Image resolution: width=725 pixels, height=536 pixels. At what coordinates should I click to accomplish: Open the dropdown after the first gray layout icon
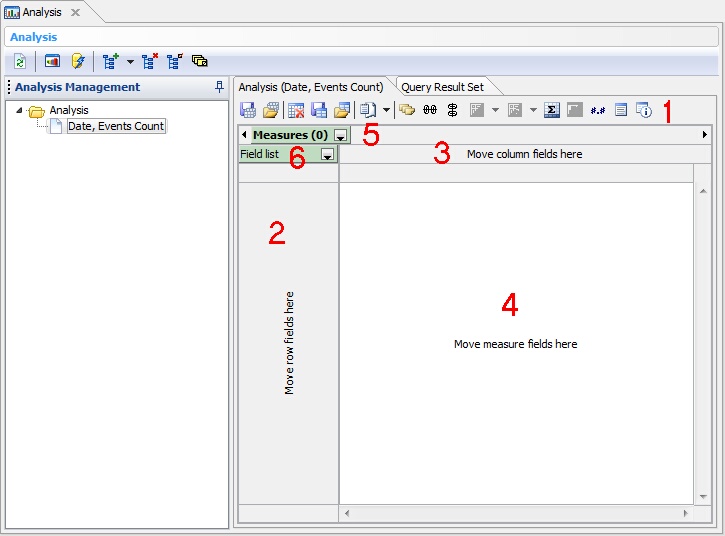tap(495, 110)
